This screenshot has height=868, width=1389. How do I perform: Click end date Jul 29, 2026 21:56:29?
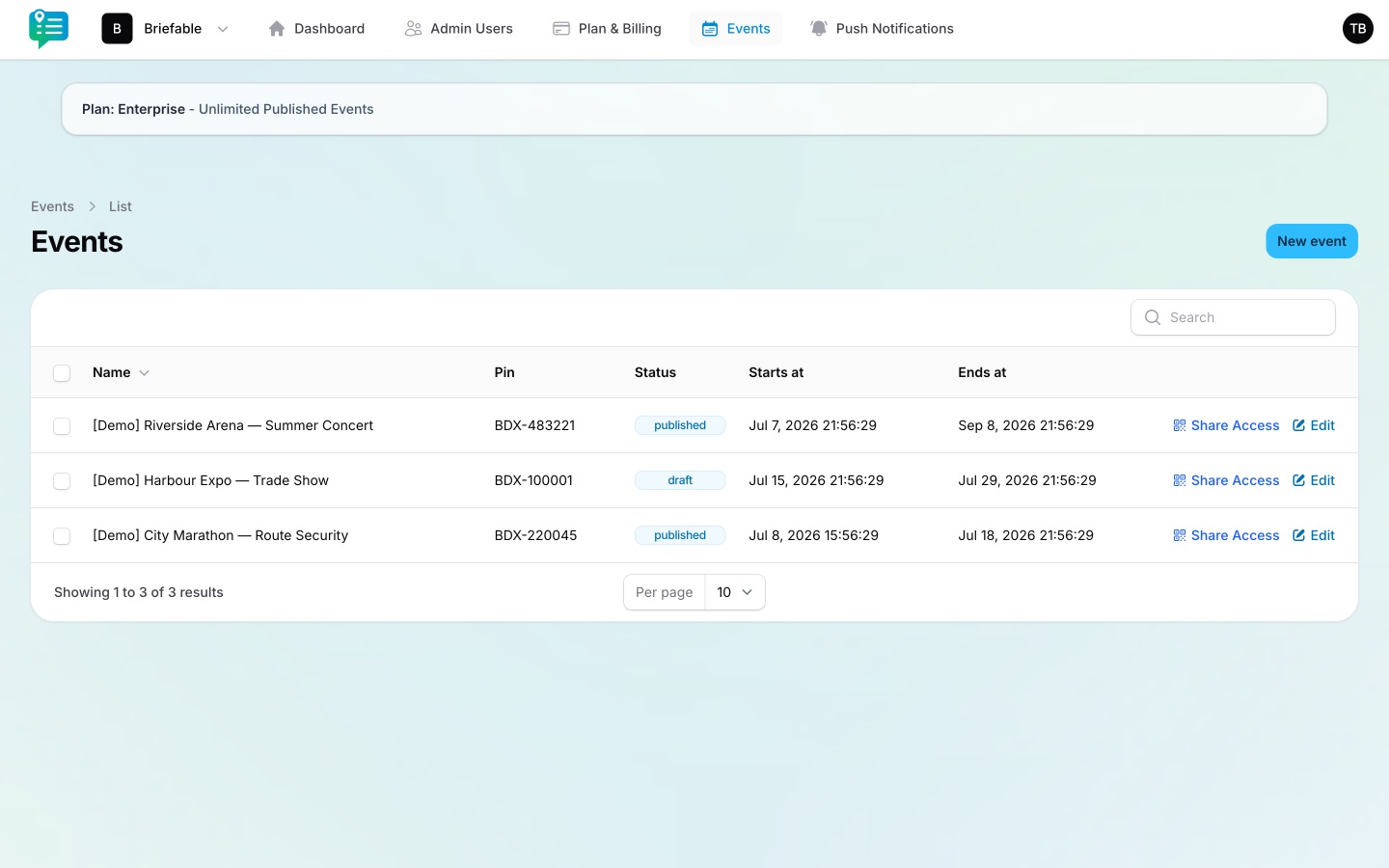tap(1027, 480)
